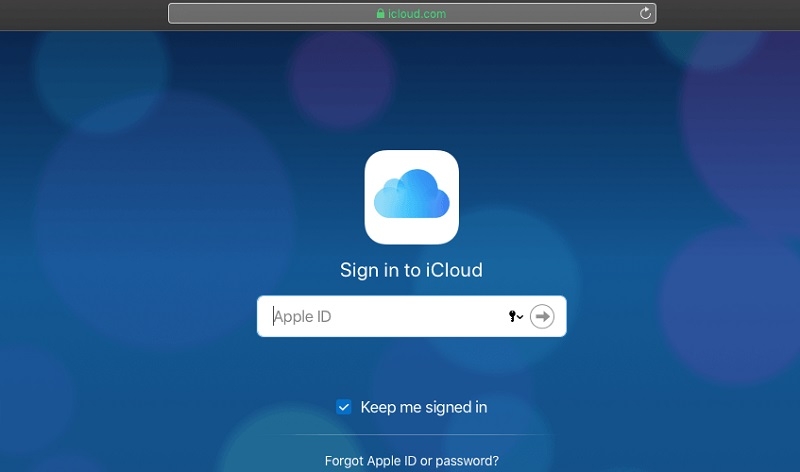Click the Keep me signed in label
The height and width of the screenshot is (472, 800).
point(424,407)
